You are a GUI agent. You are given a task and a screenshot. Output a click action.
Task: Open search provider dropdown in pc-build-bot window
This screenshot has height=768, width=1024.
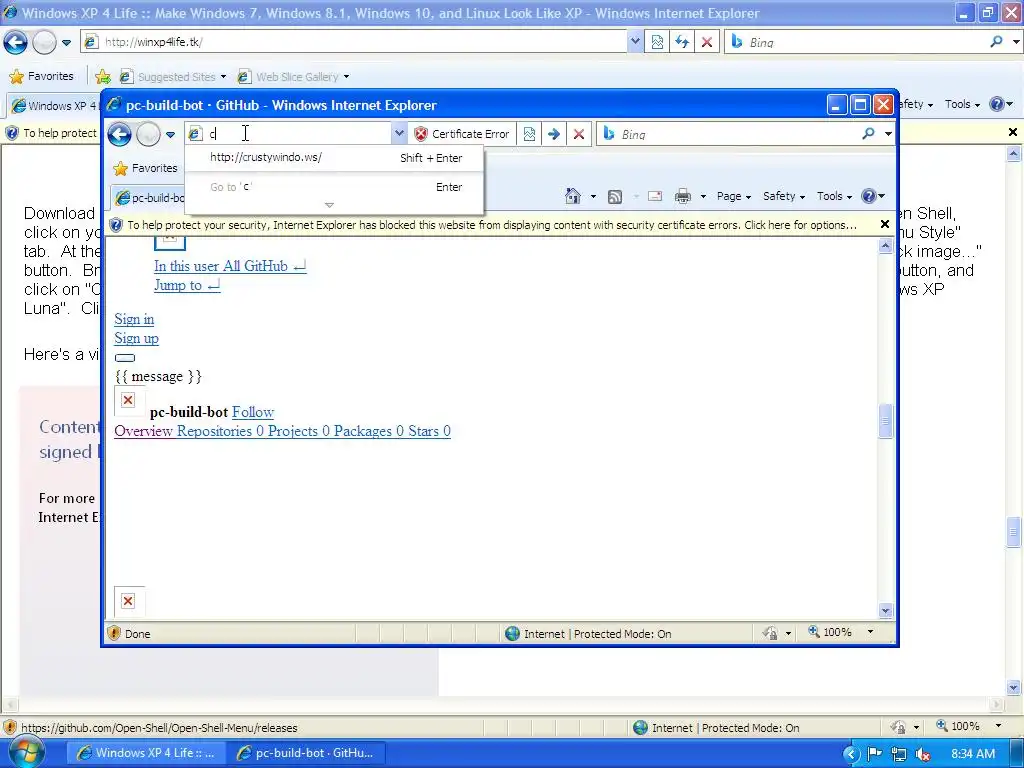point(888,134)
